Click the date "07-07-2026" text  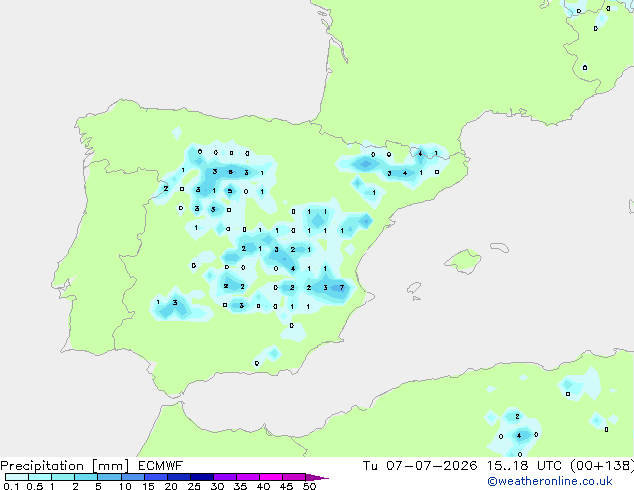click(431, 466)
